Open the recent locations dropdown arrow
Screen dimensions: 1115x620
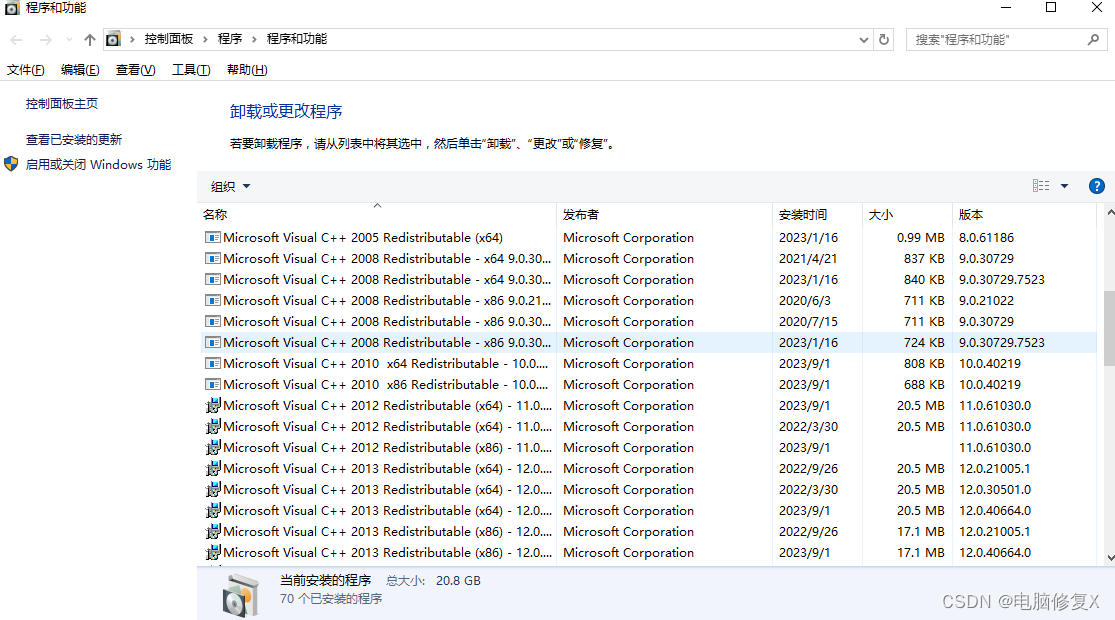[x=69, y=40]
